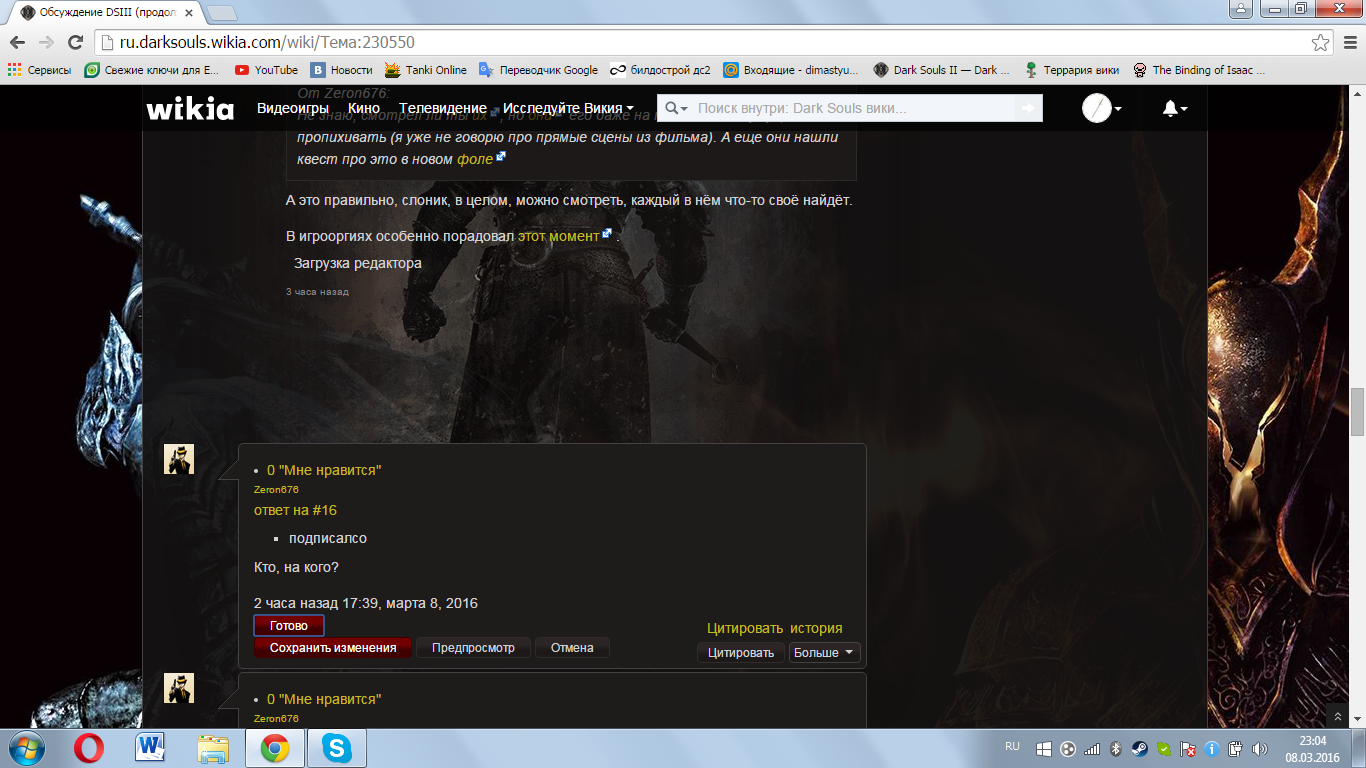
Task: Follow the фоле link in the quote
Action: pyautogui.click(x=475, y=159)
